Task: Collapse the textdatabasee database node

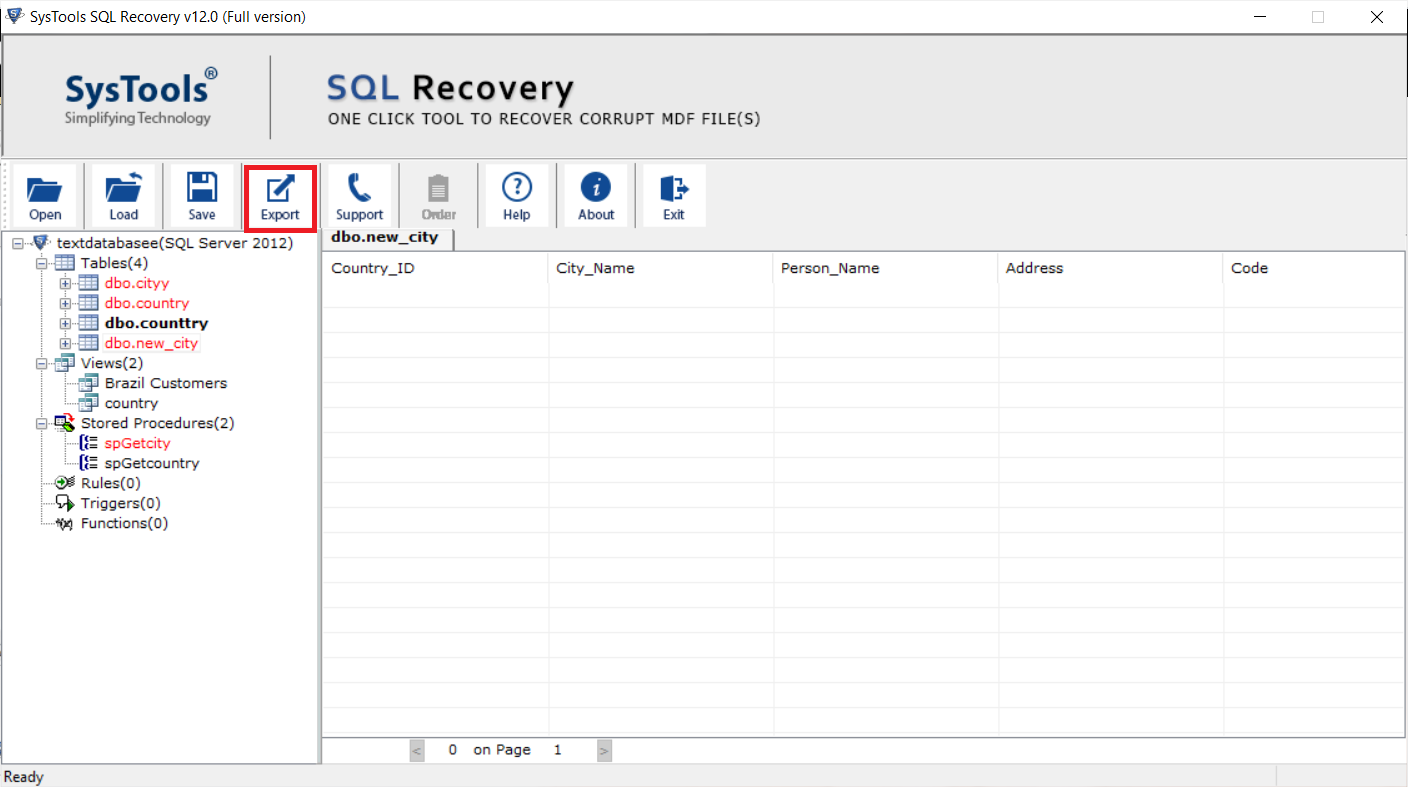Action: 18,244
